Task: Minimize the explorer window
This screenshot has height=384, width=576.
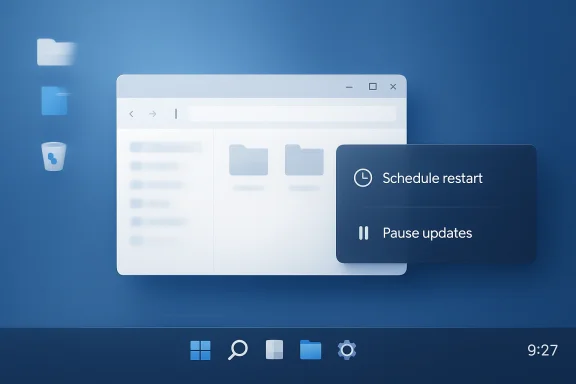Action: point(349,87)
